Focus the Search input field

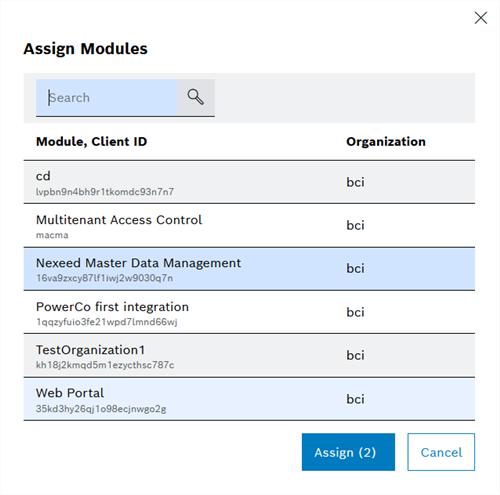[107, 98]
